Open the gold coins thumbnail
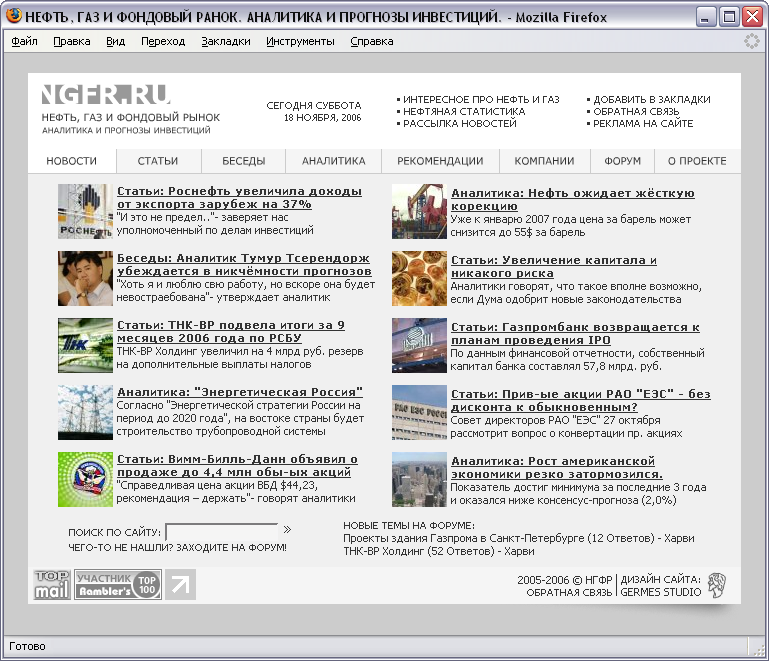Image resolution: width=769 pixels, height=661 pixels. (x=419, y=279)
